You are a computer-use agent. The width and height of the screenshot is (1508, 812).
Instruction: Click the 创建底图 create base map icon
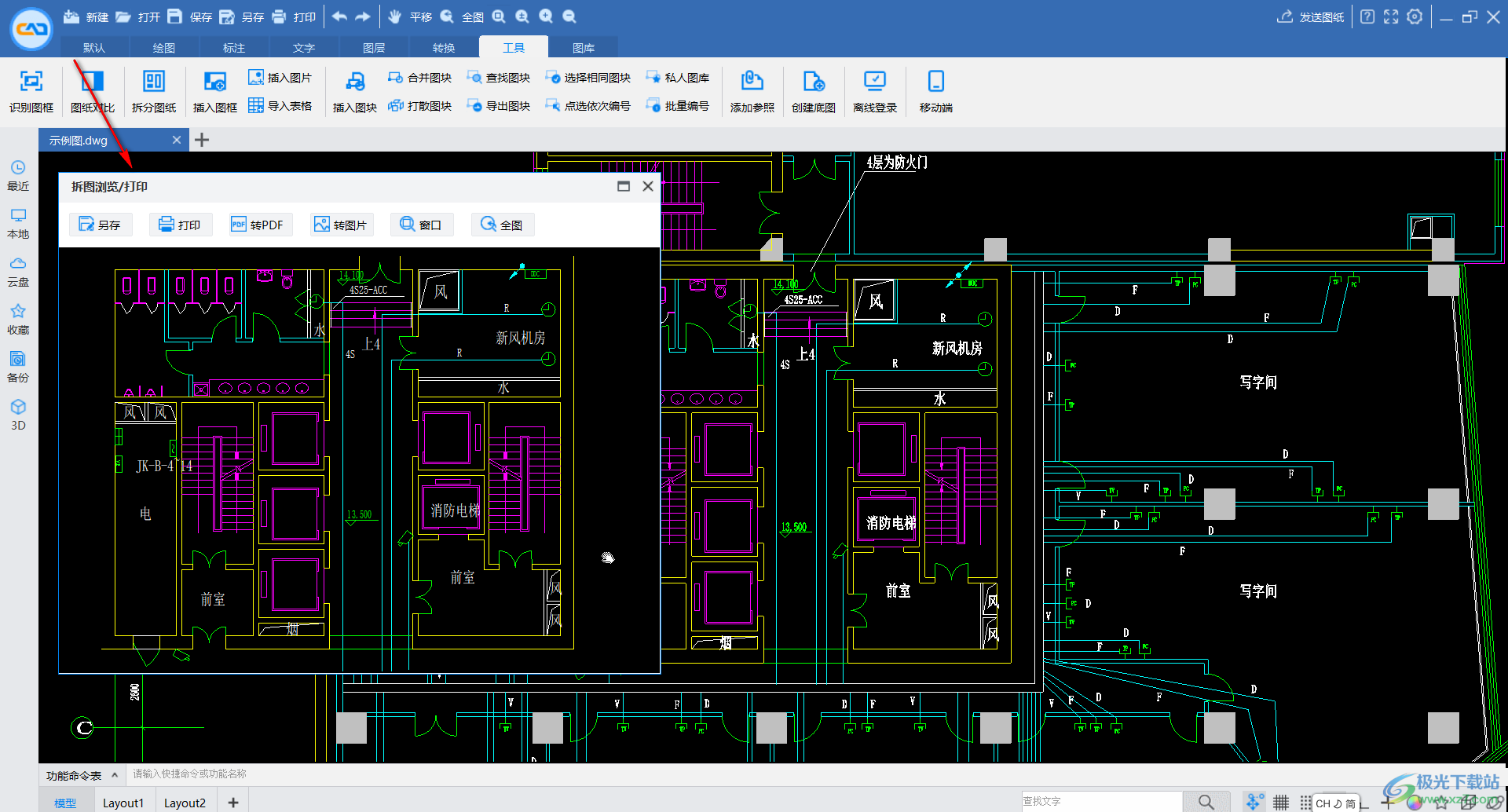813,82
